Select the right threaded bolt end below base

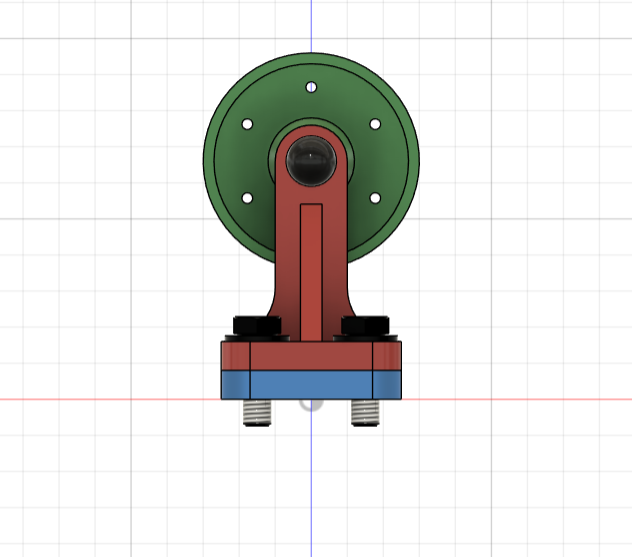tap(365, 413)
